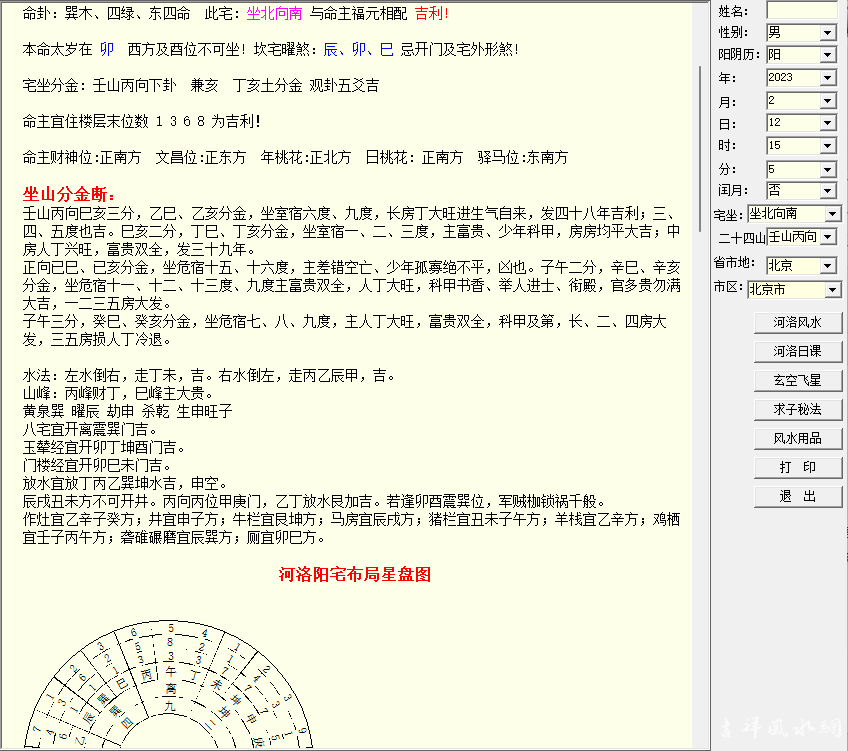Click the 文昌位:正东方 text
Screen dimensions: 848x751
(x=201, y=158)
